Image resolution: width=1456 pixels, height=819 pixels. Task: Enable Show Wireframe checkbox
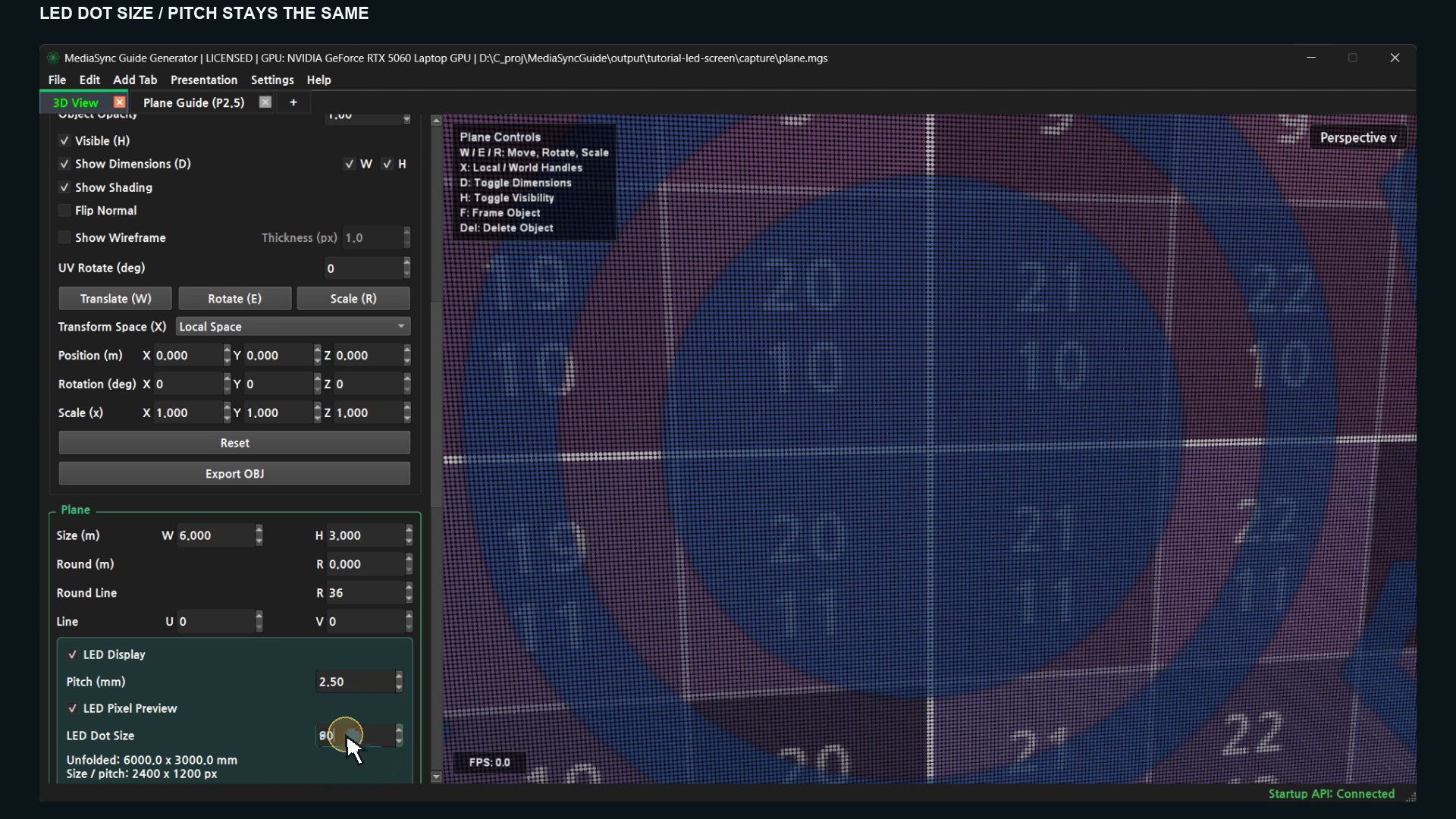tap(64, 238)
